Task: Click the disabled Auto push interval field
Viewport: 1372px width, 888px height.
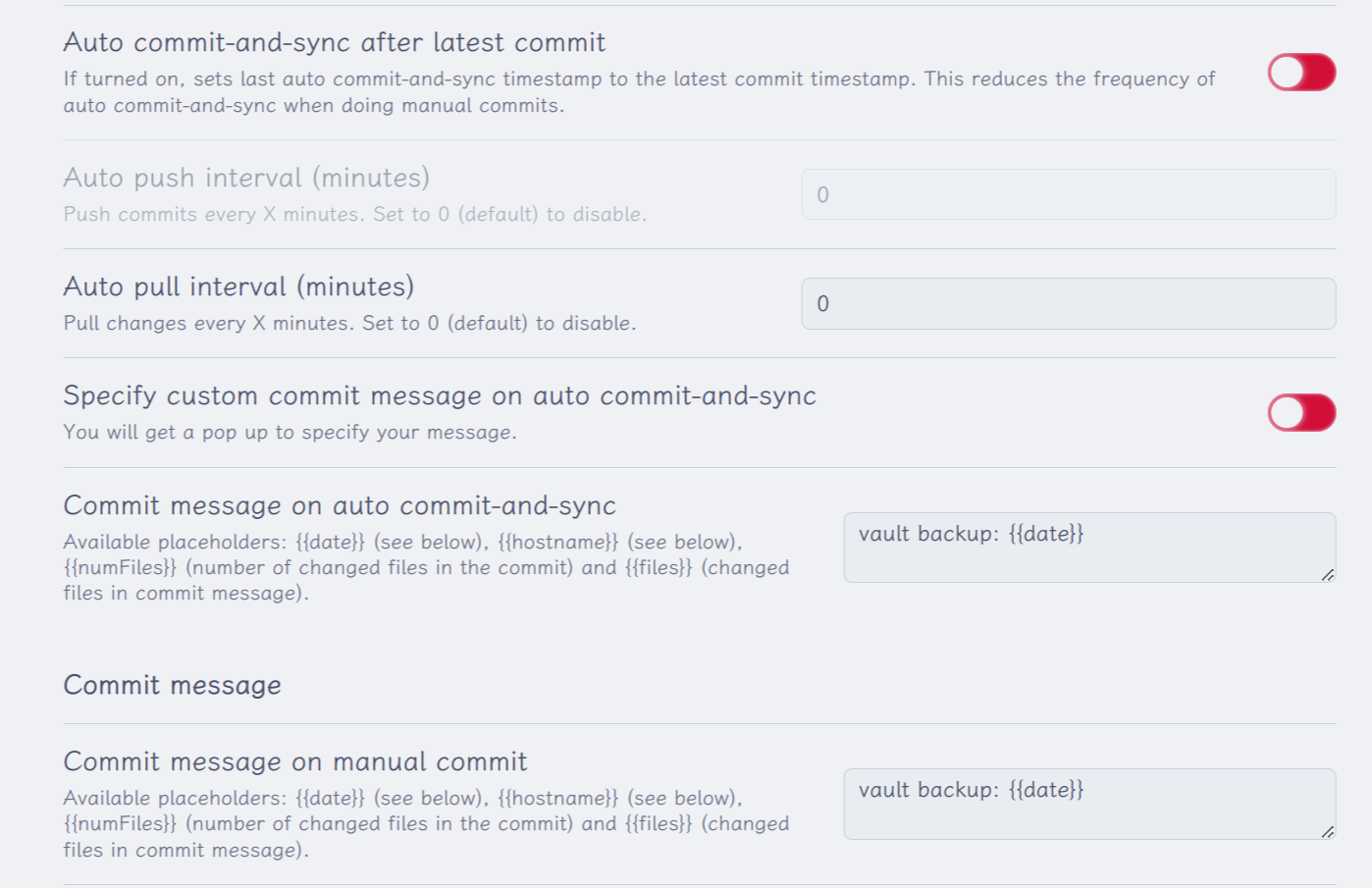Action: click(1068, 195)
